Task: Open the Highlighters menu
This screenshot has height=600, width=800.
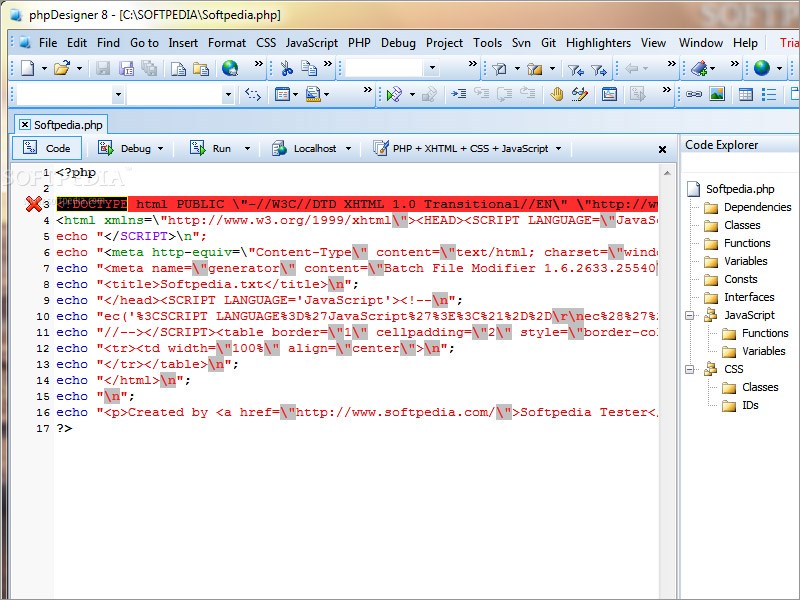Action: [x=598, y=43]
